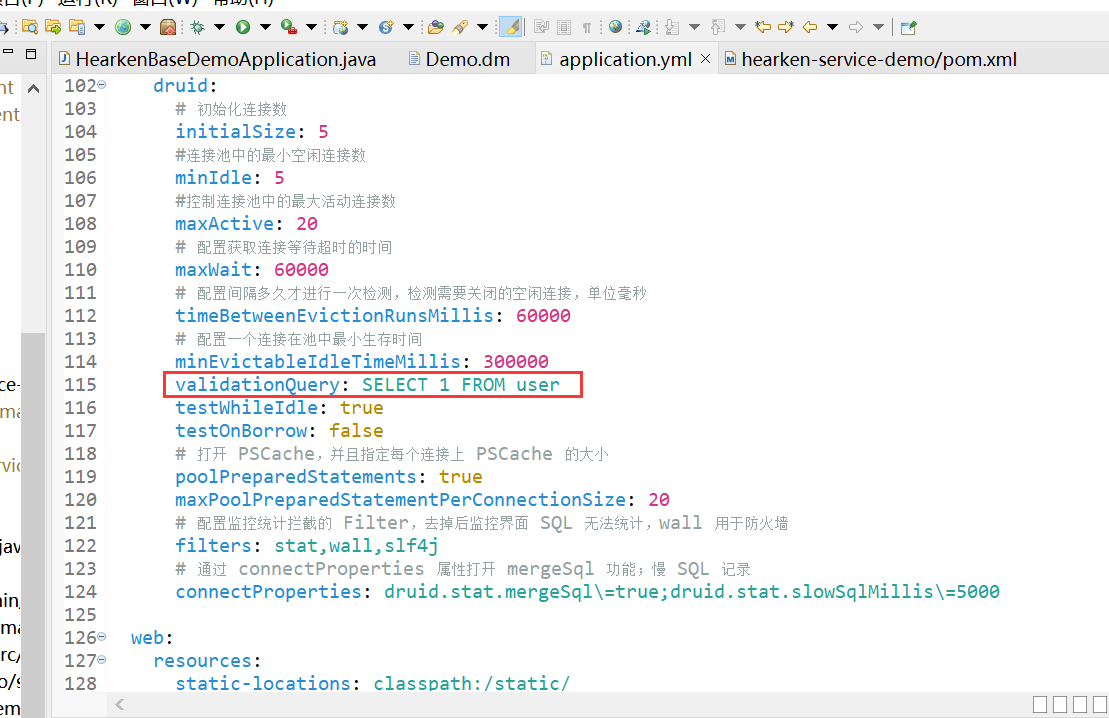This screenshot has width=1109, height=718.
Task: Toggle the Mark Occurrences highlighter
Action: click(513, 27)
